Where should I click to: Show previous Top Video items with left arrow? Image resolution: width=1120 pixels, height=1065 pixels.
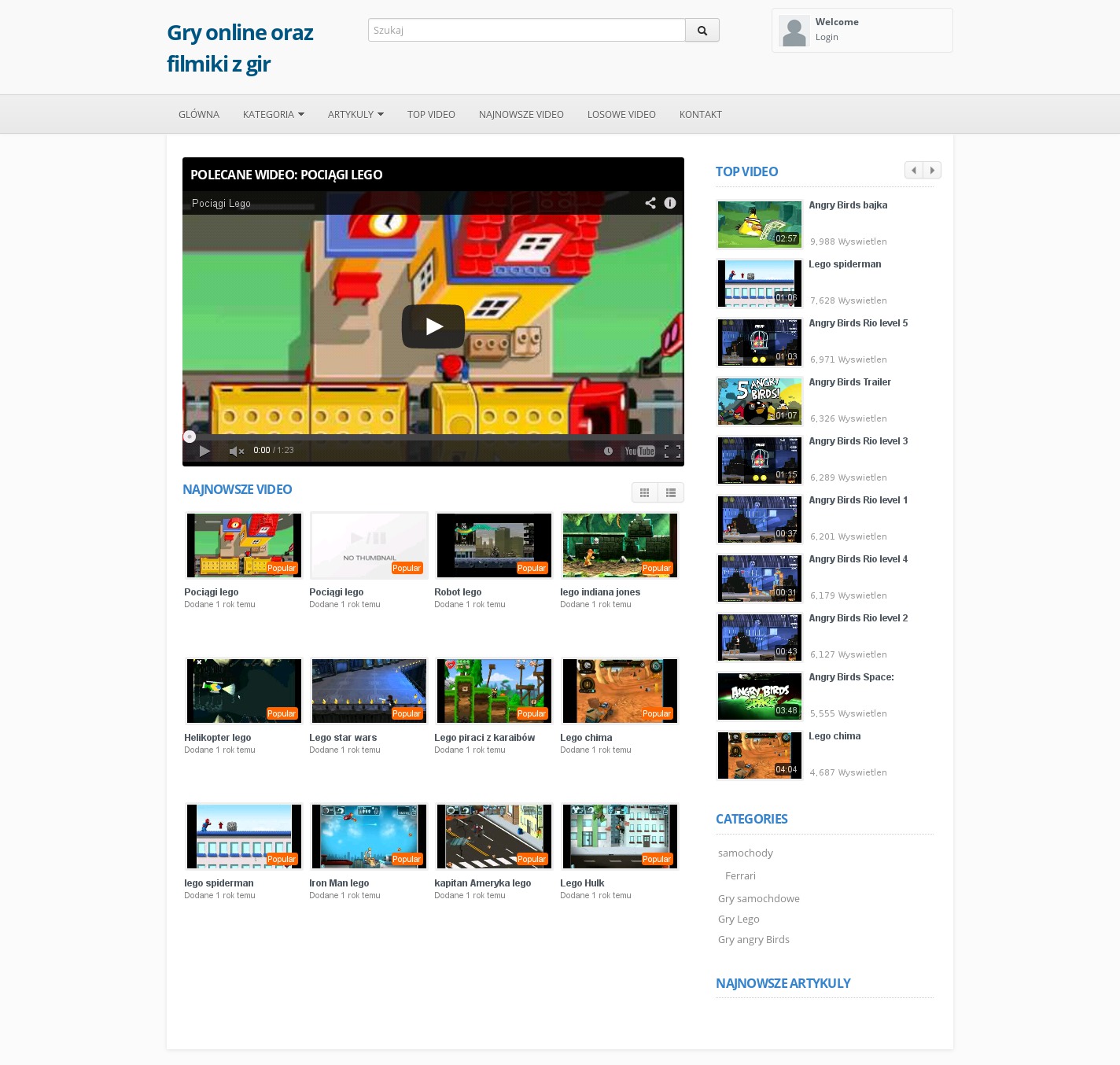(x=913, y=171)
